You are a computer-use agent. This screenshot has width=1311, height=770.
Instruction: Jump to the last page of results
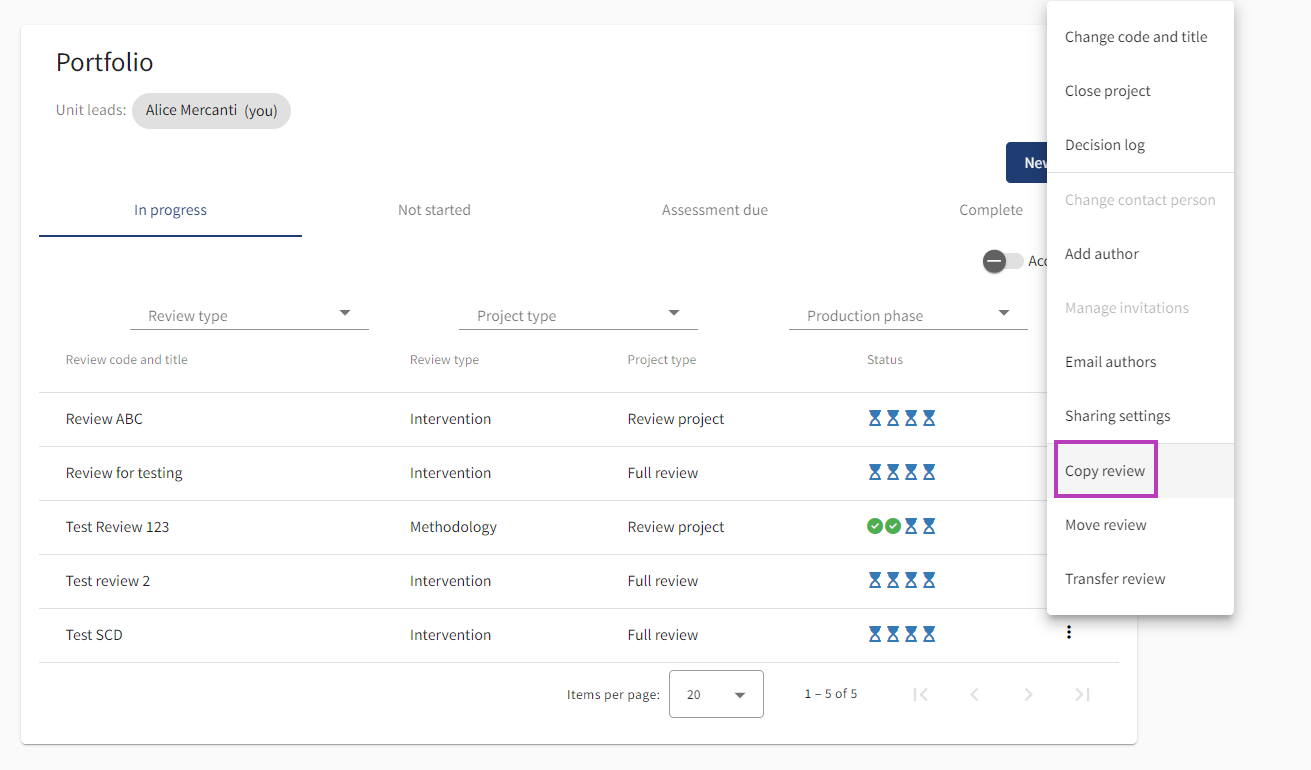1082,694
